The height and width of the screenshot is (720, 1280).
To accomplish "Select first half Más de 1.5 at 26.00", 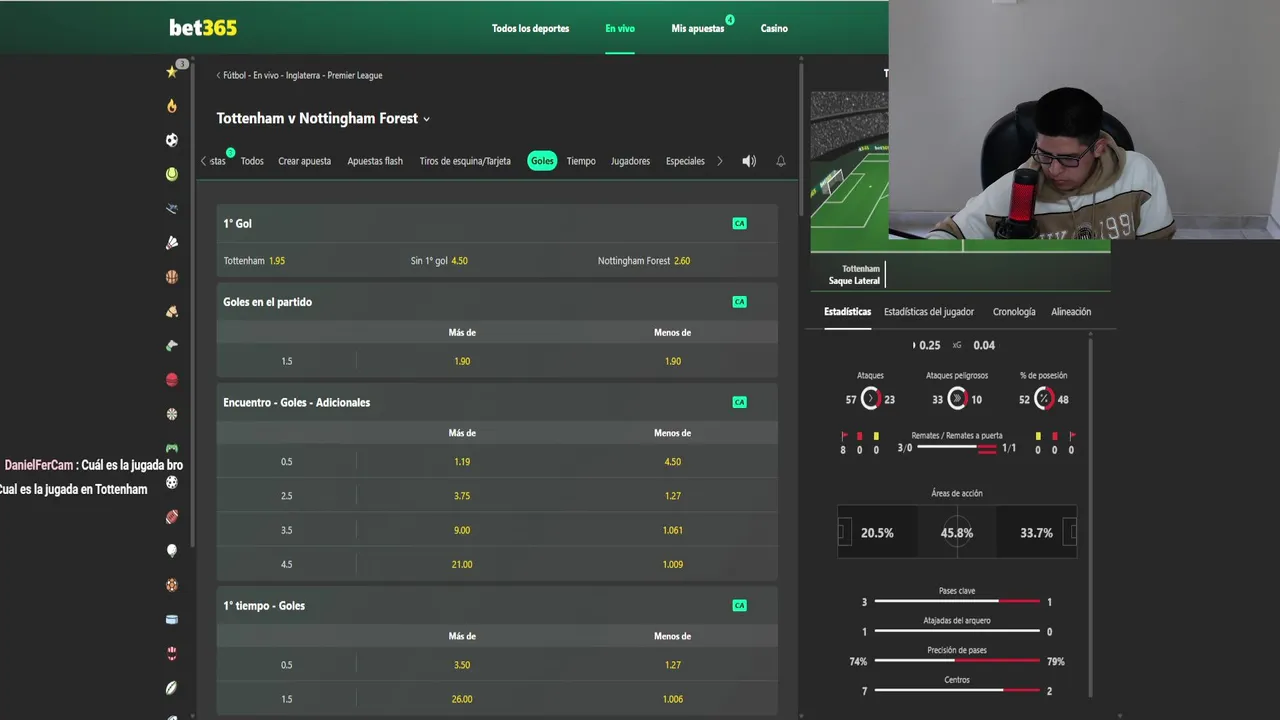I will (x=462, y=699).
